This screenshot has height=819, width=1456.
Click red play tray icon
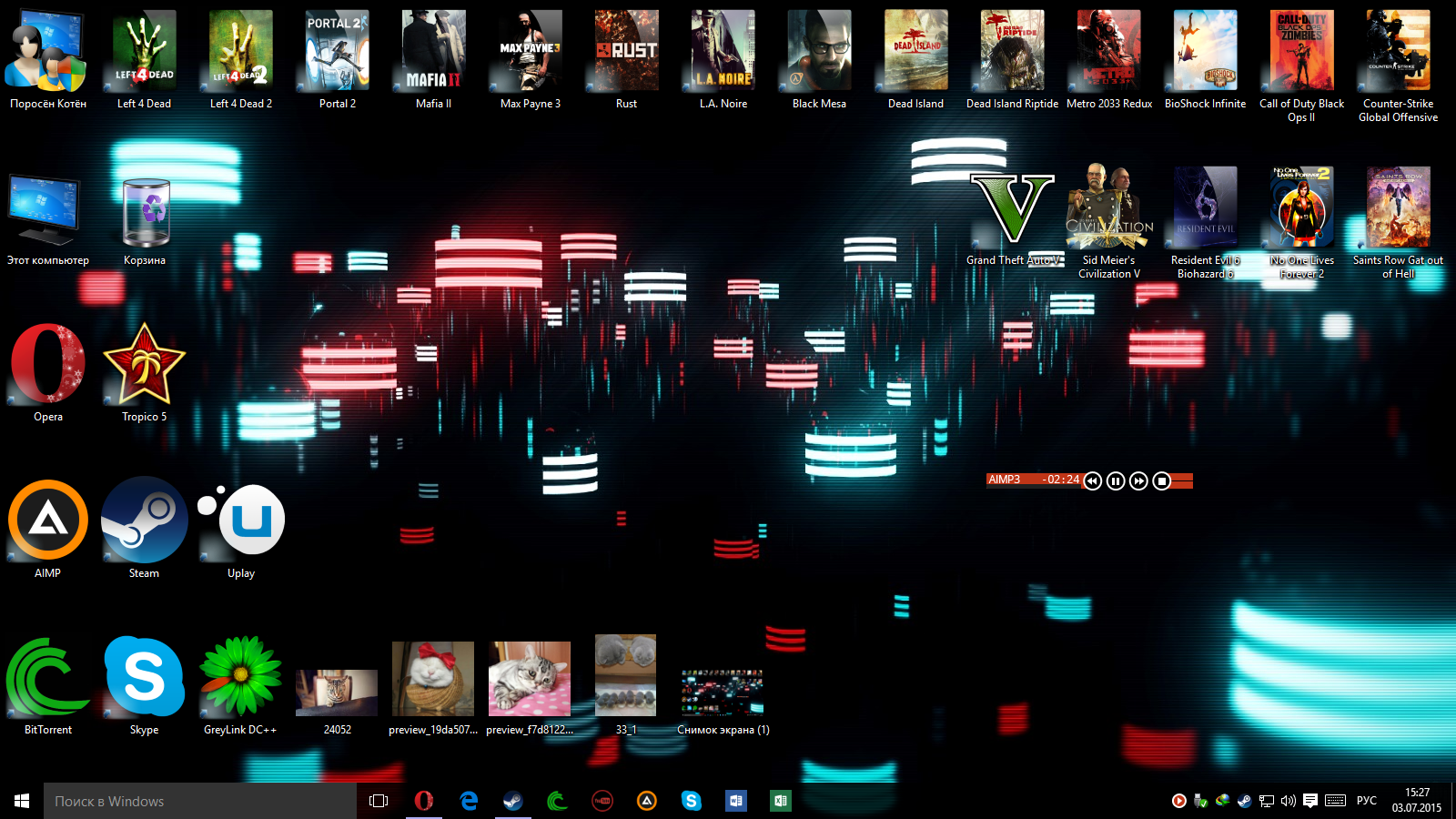pos(1179,801)
